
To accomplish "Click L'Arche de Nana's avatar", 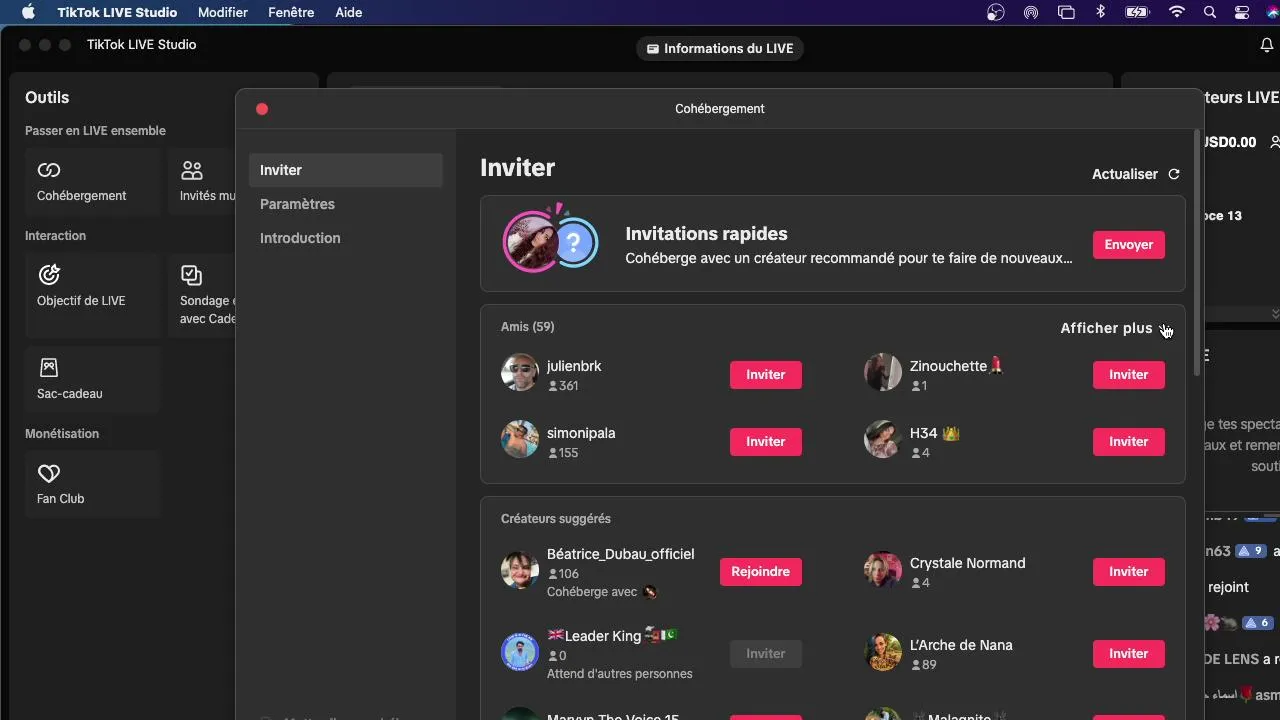I will click(x=883, y=652).
